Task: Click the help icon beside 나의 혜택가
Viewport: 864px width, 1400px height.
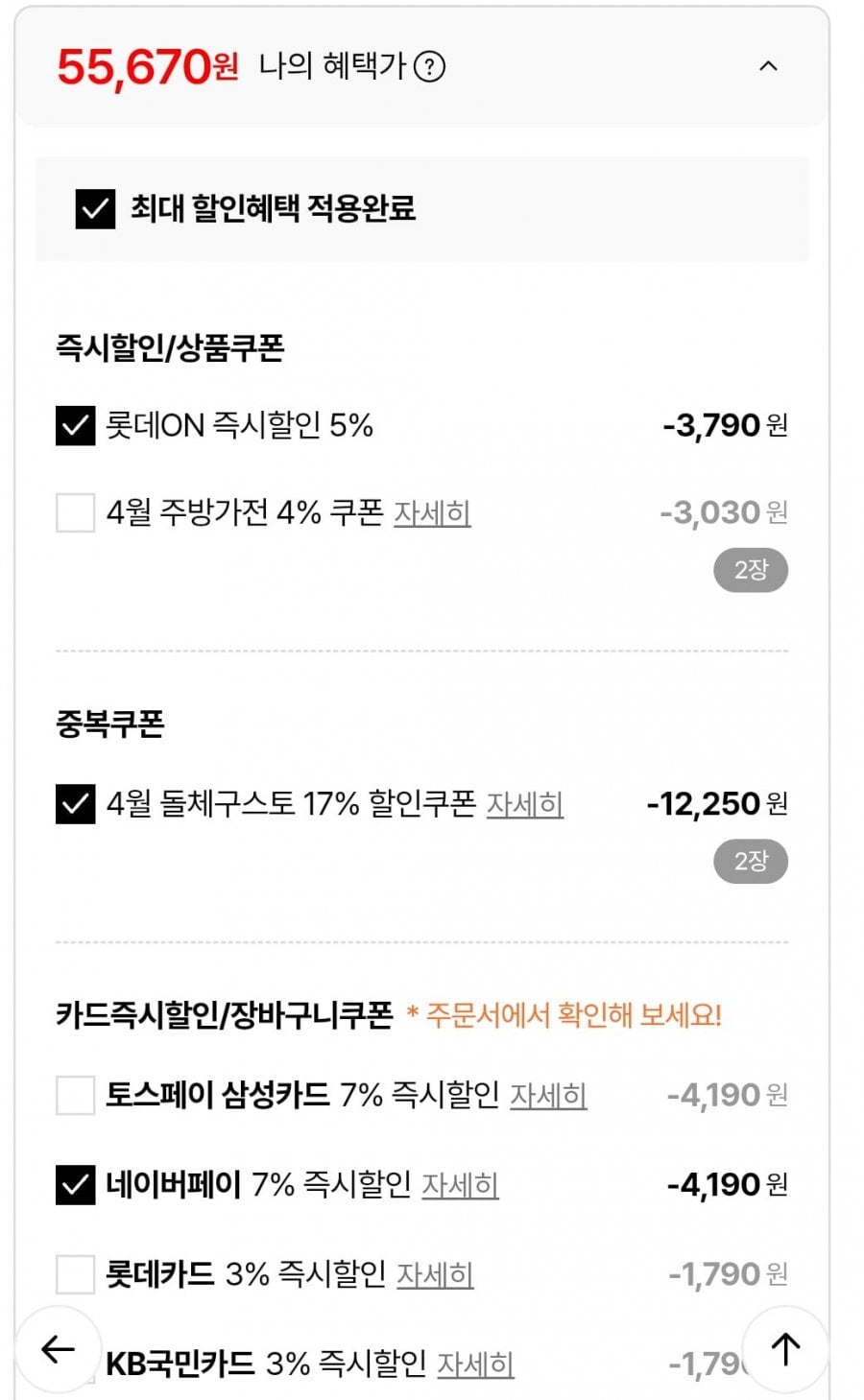Action: [429, 67]
